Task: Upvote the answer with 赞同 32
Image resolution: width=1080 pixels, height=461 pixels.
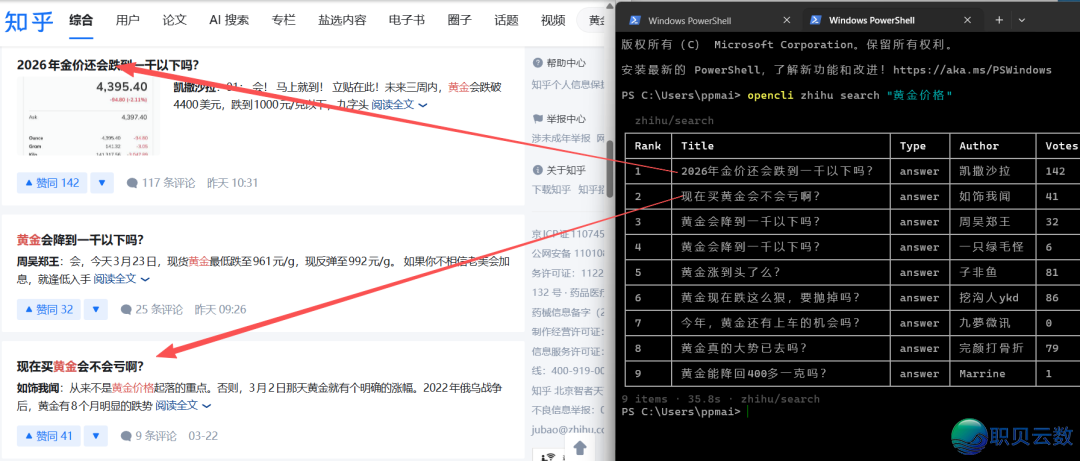Action: pyautogui.click(x=49, y=309)
